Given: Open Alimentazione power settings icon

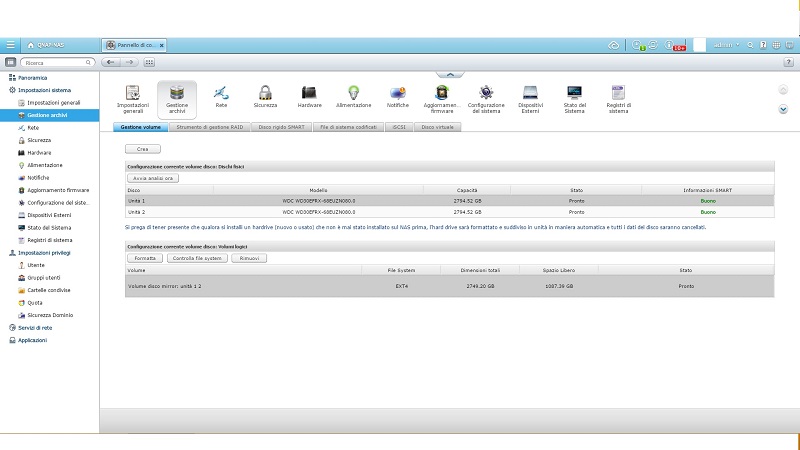Looking at the screenshot, I should pyautogui.click(x=353, y=95).
